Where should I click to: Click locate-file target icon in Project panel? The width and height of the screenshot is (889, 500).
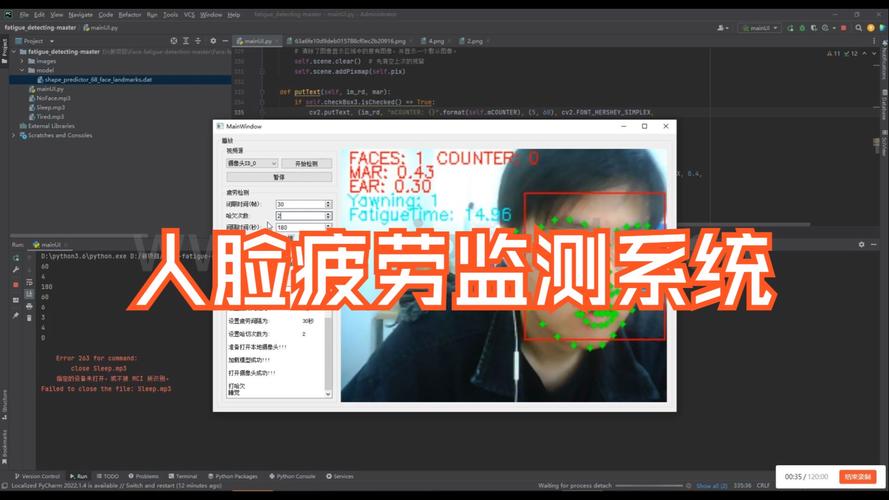[173, 41]
